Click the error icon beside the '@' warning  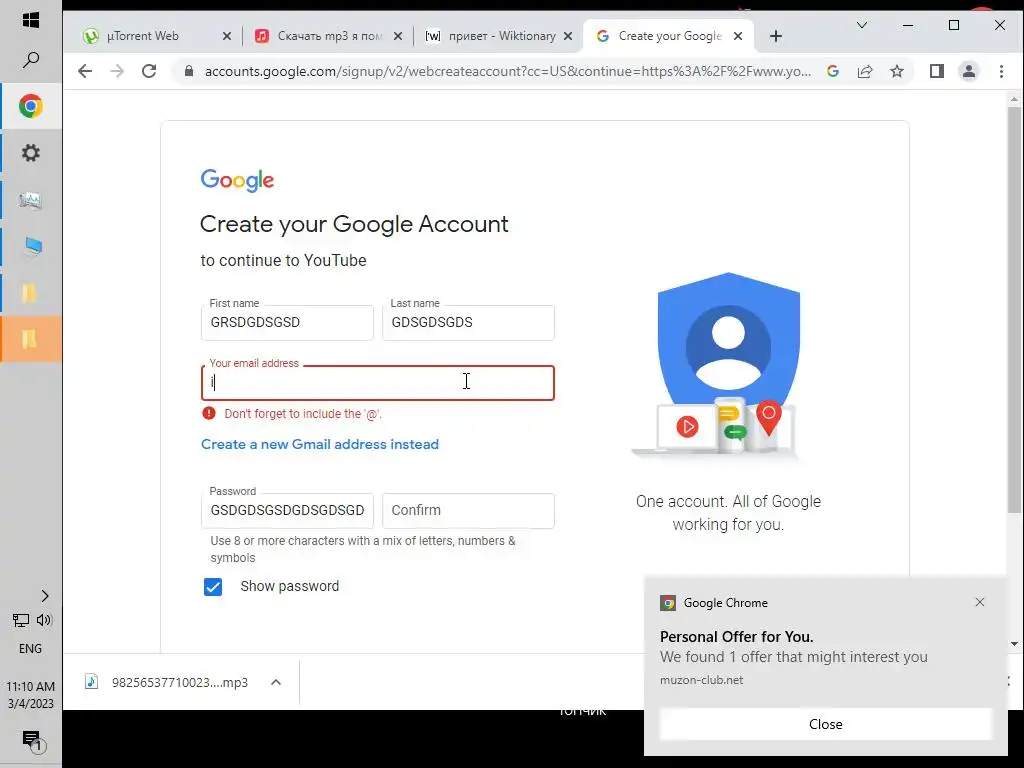tap(209, 413)
